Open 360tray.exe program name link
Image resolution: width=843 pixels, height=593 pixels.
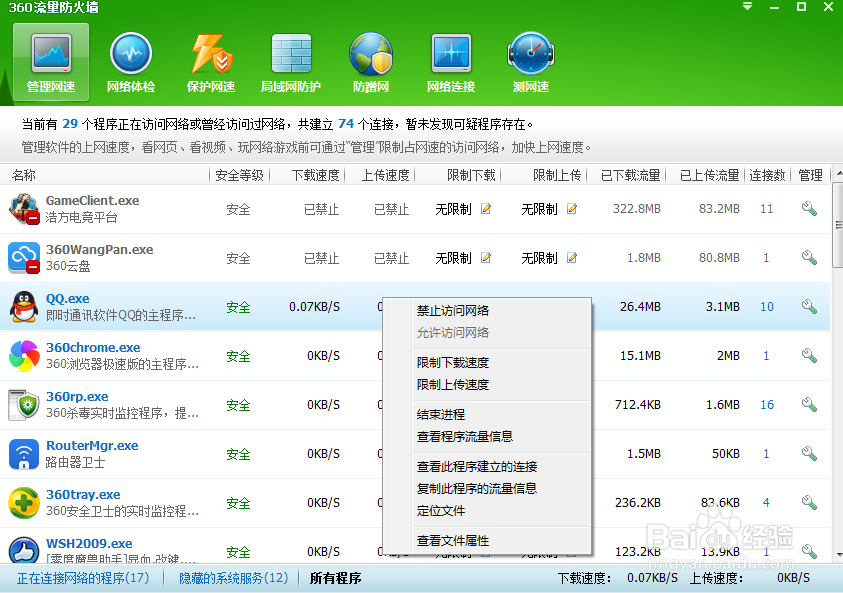(83, 494)
